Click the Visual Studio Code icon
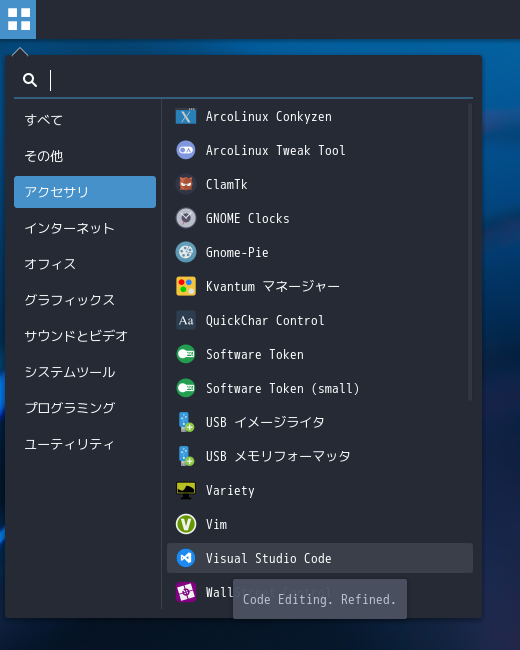 pos(186,558)
